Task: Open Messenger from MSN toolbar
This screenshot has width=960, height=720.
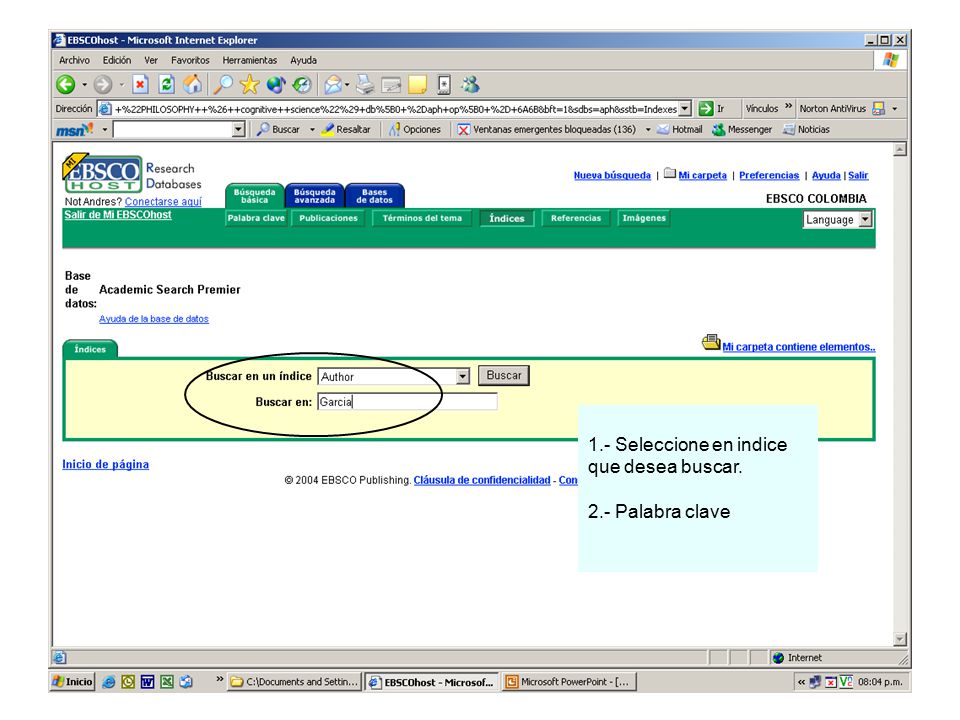Action: tap(742, 130)
